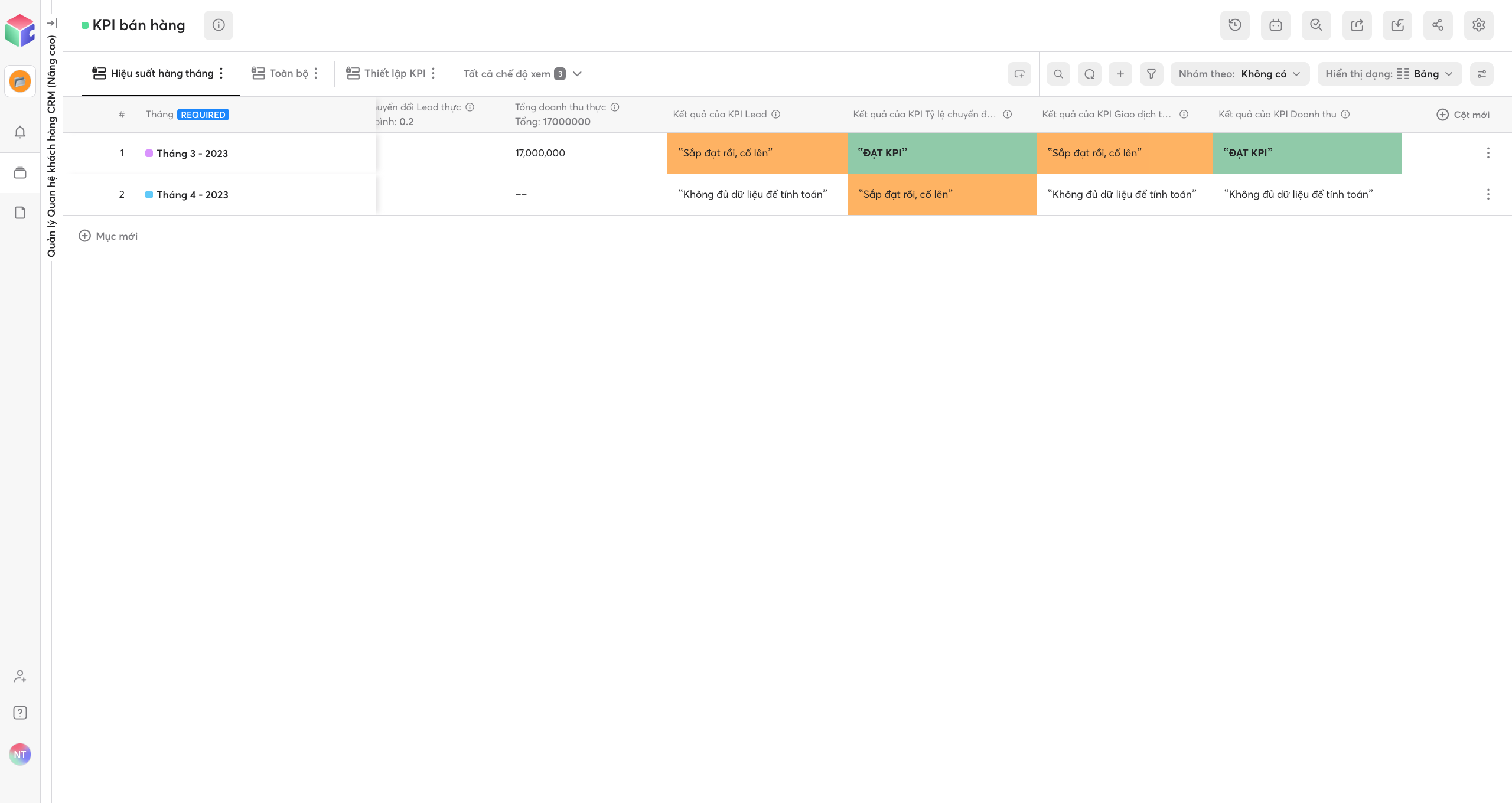Open Nhóm theo dropdown
Image resolution: width=1512 pixels, height=803 pixels.
1240,74
